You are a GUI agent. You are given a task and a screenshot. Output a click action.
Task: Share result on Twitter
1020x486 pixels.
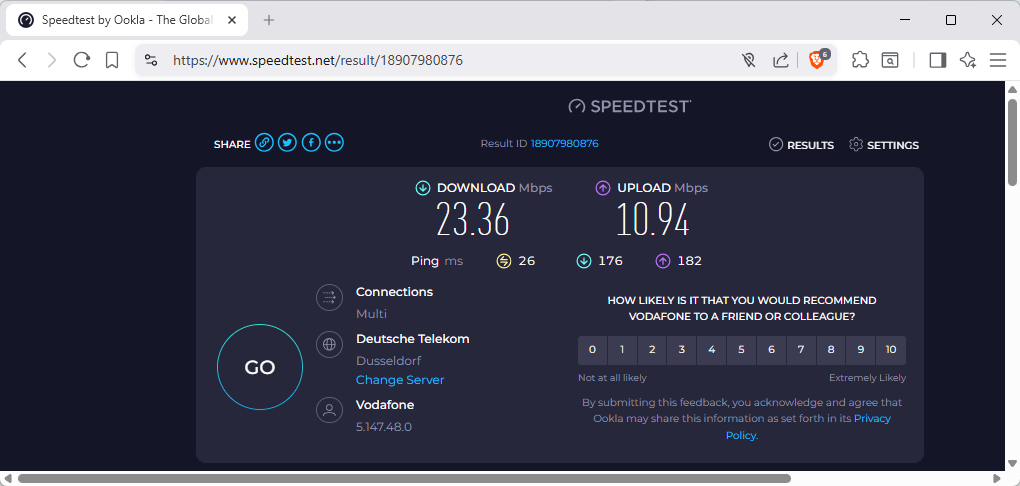tap(287, 143)
